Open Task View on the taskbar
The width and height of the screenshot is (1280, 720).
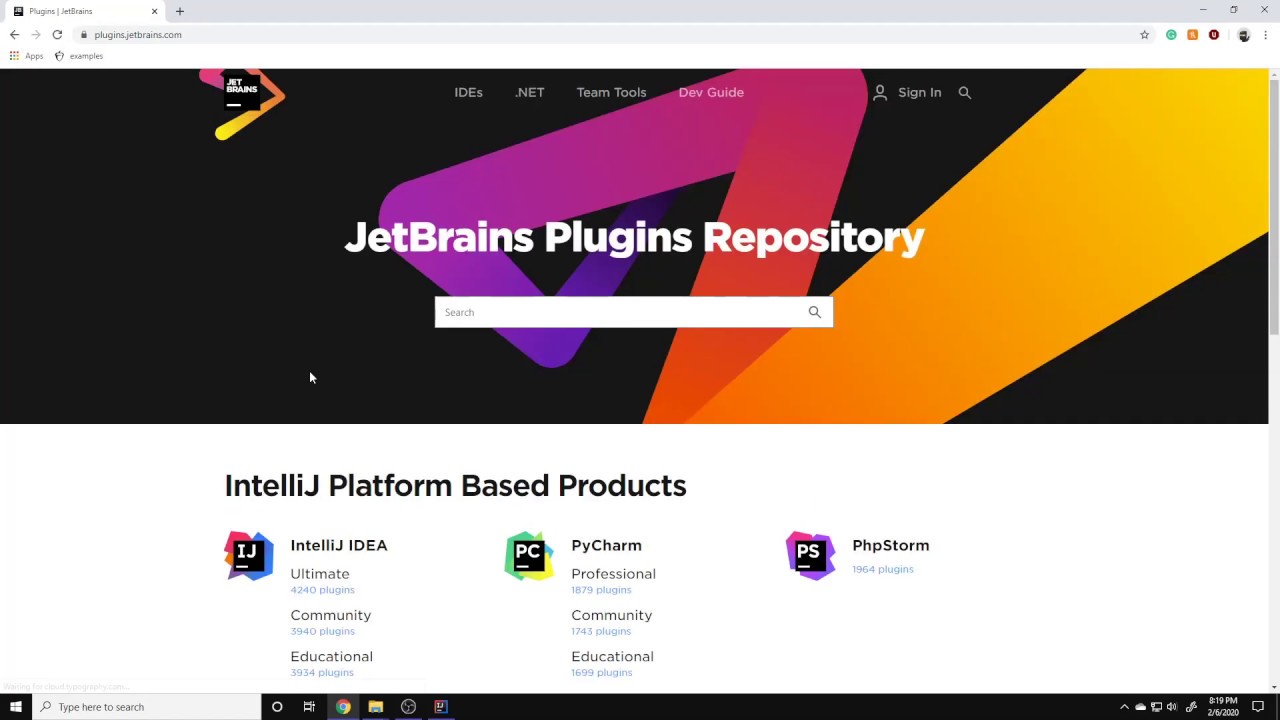point(309,707)
